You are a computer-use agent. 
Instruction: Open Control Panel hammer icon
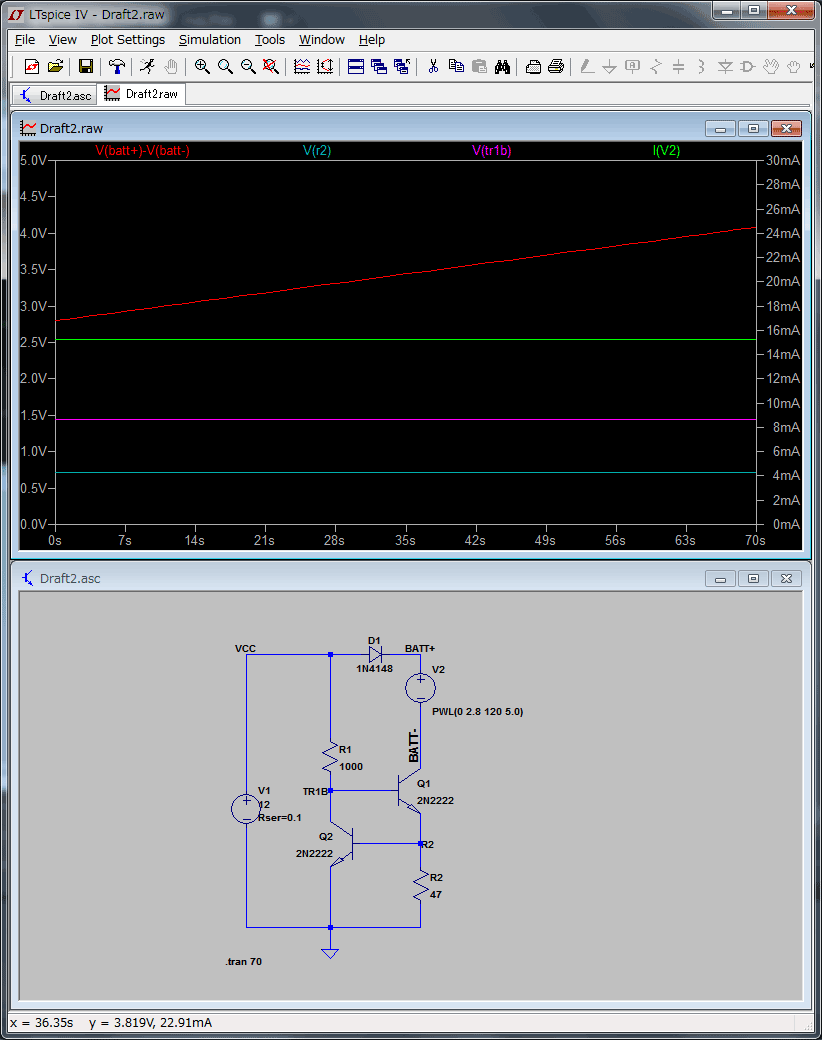pyautogui.click(x=117, y=66)
